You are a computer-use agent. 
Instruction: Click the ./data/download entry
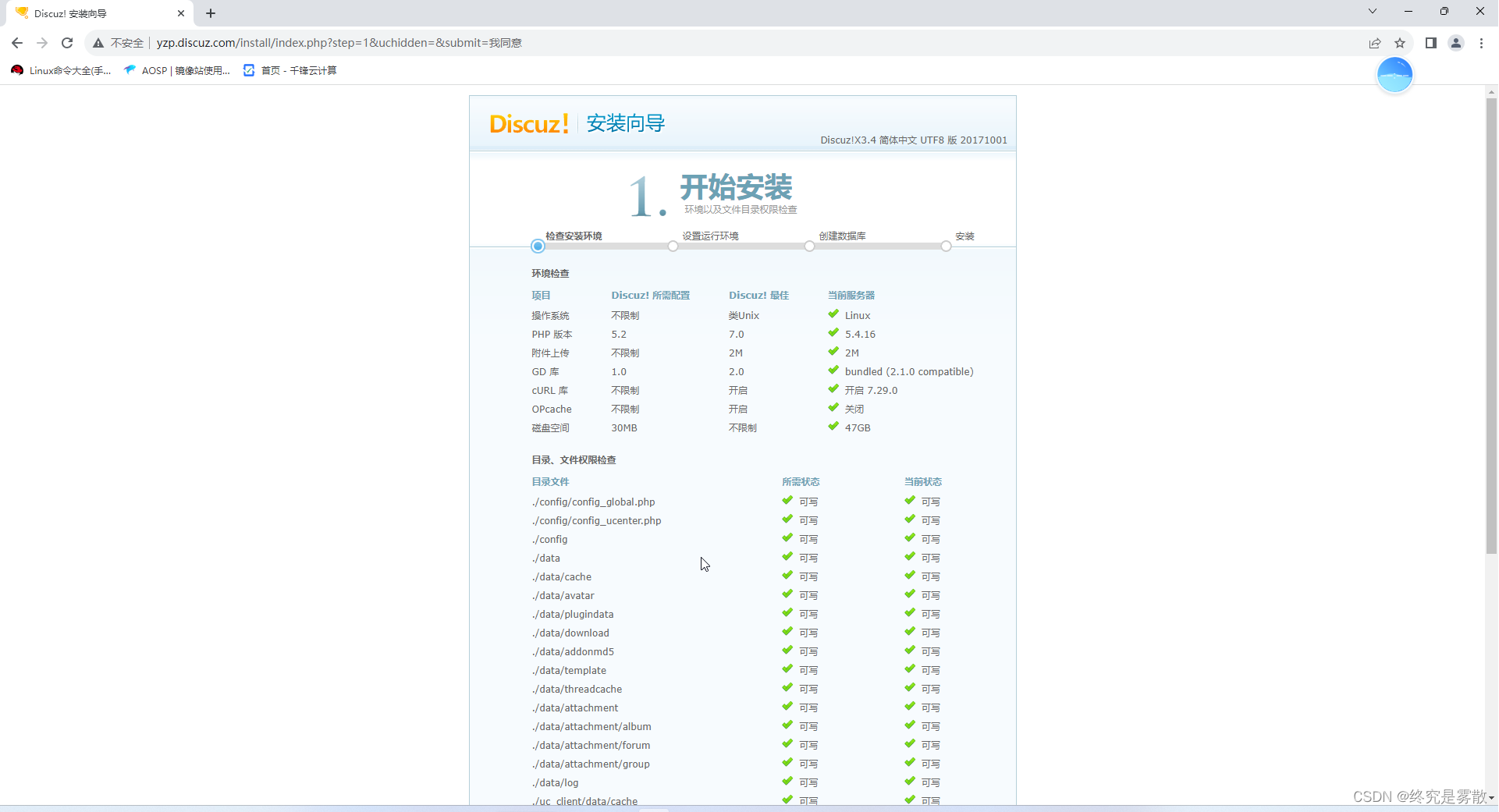[x=570, y=633]
